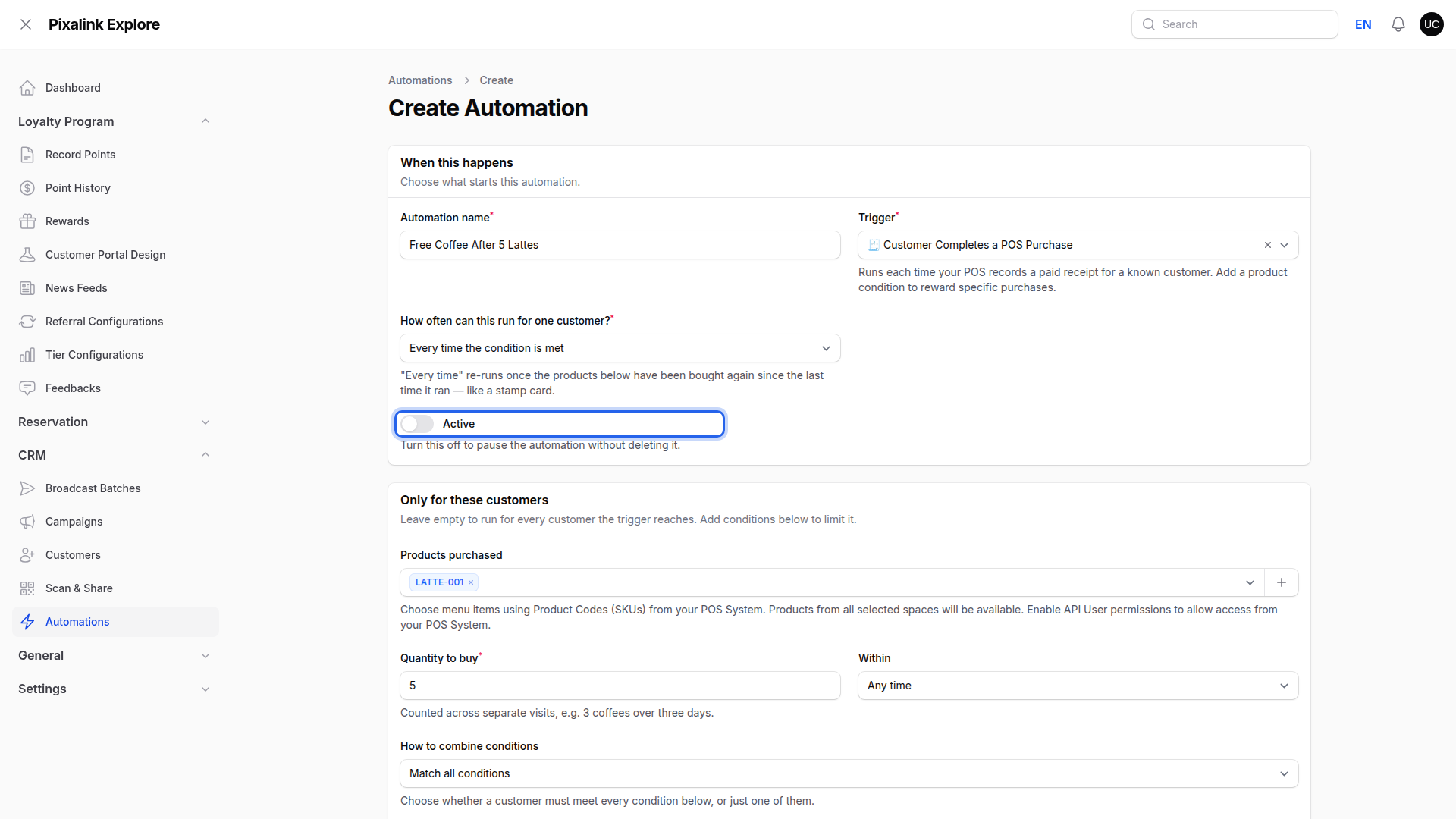Click the Scan & Share QR icon
Screen dimensions: 1456x819
27,588
